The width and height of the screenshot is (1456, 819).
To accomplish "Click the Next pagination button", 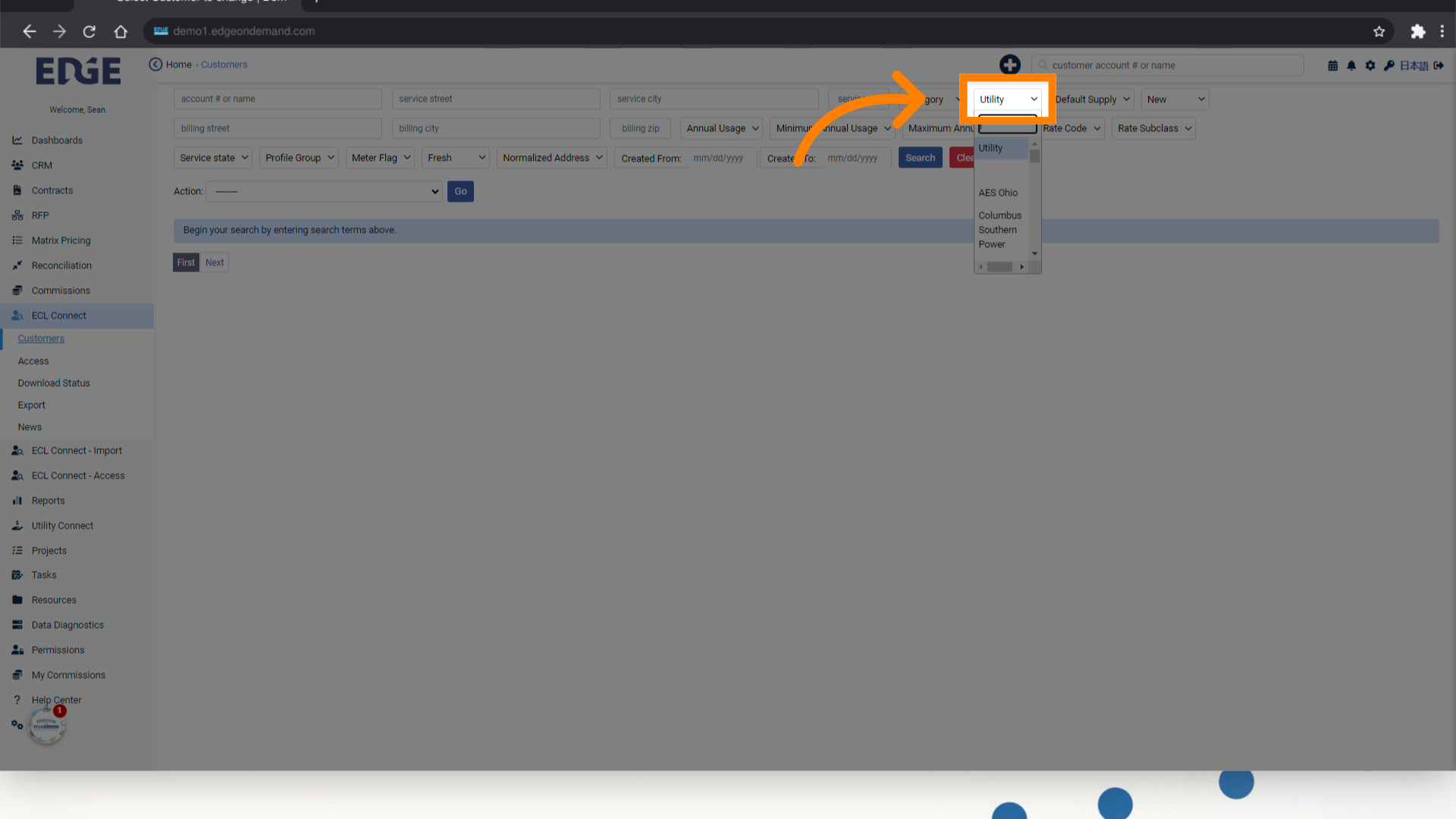I will click(215, 262).
